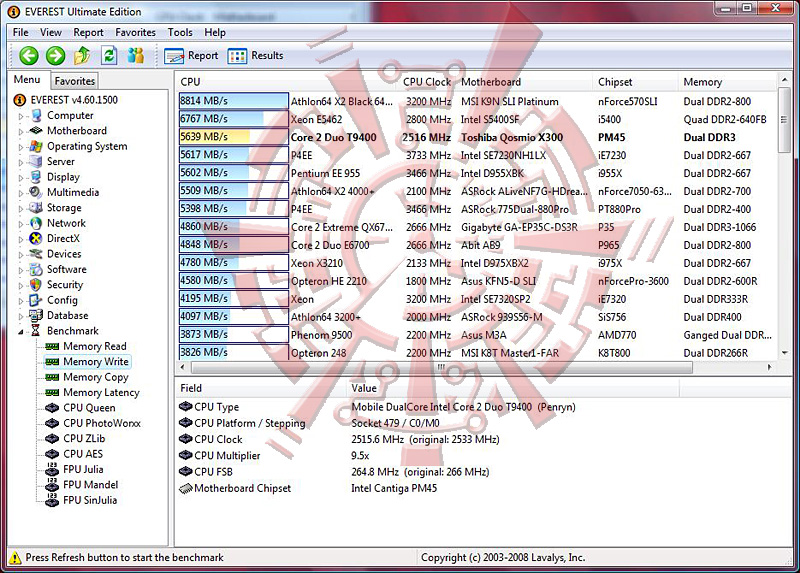Click the Up level folder icon
This screenshot has height=573, width=800.
click(82, 56)
